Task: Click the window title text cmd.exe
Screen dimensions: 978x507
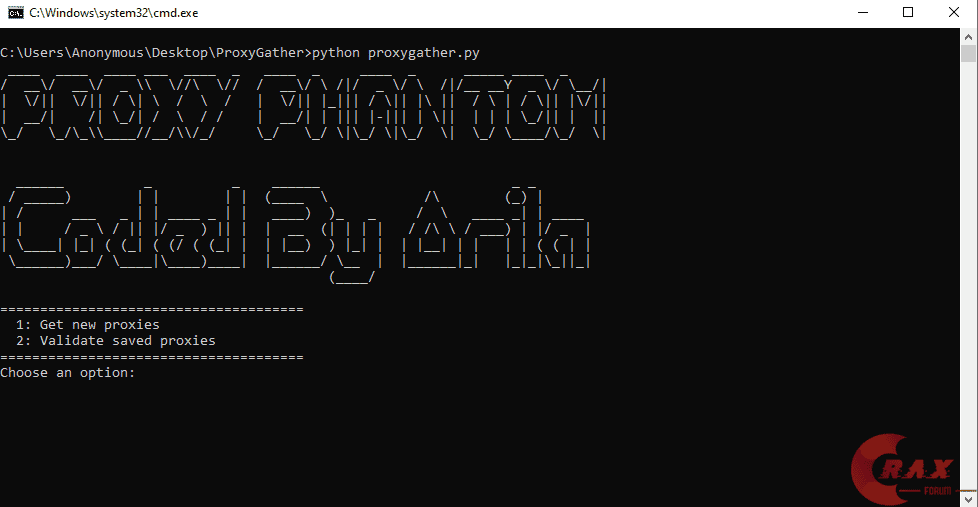Action: [x=114, y=12]
